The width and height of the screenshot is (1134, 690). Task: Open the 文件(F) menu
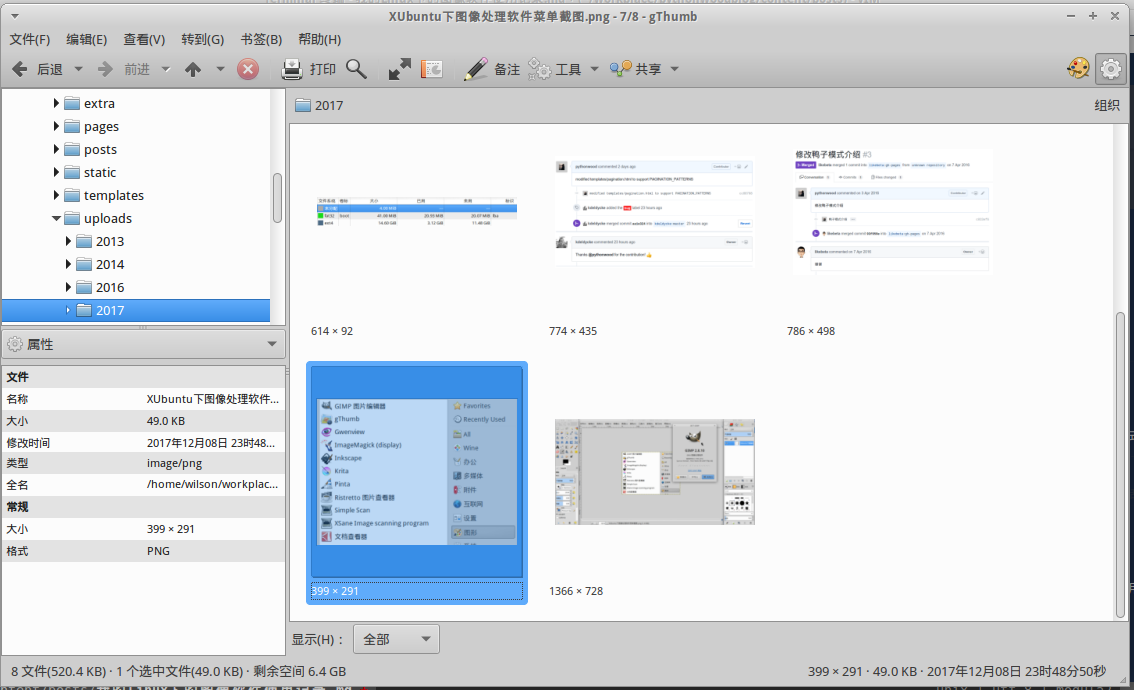30,39
